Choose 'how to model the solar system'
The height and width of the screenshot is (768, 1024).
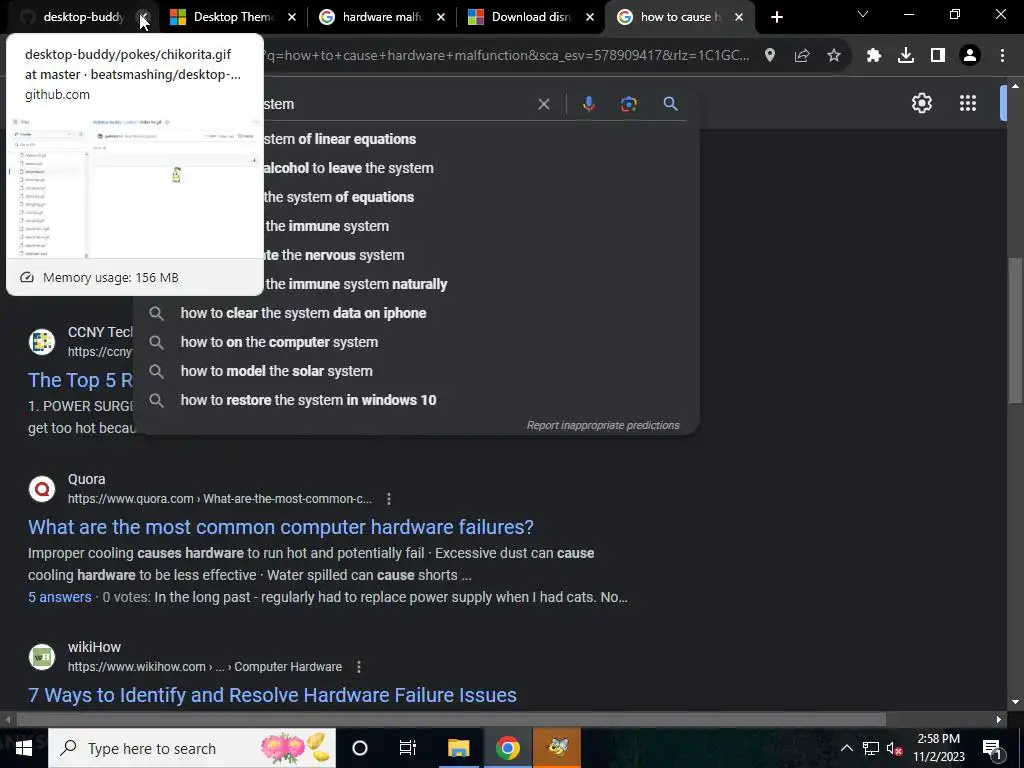[416, 371]
